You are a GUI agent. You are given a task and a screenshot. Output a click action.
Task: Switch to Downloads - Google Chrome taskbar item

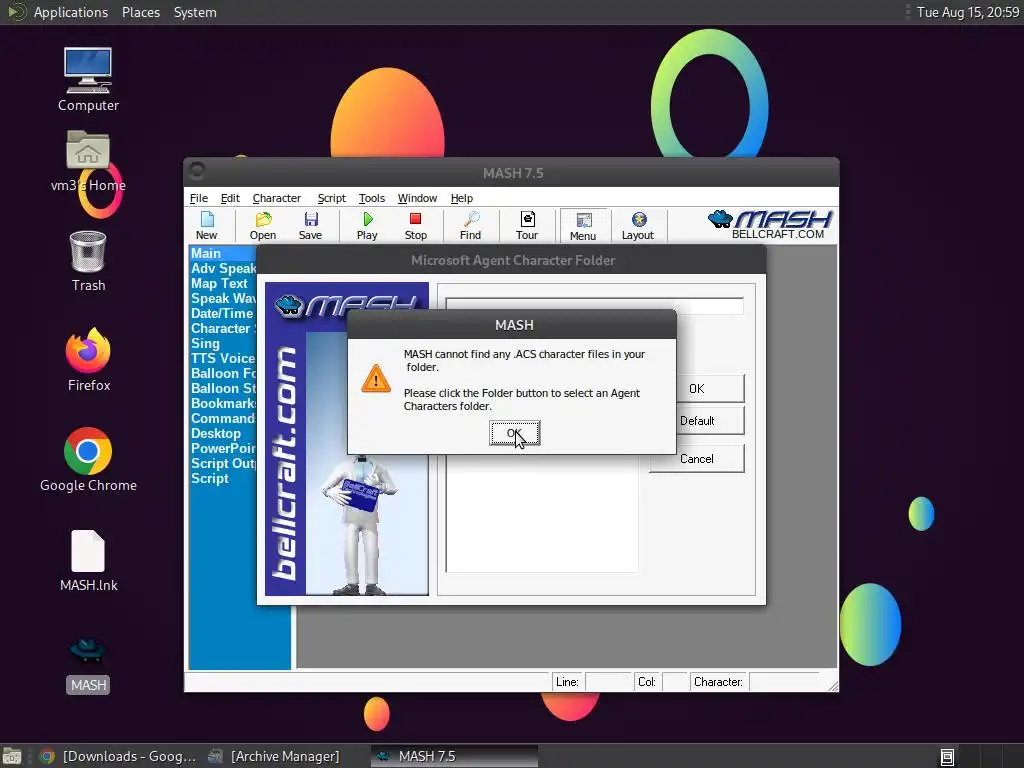[x=118, y=756]
